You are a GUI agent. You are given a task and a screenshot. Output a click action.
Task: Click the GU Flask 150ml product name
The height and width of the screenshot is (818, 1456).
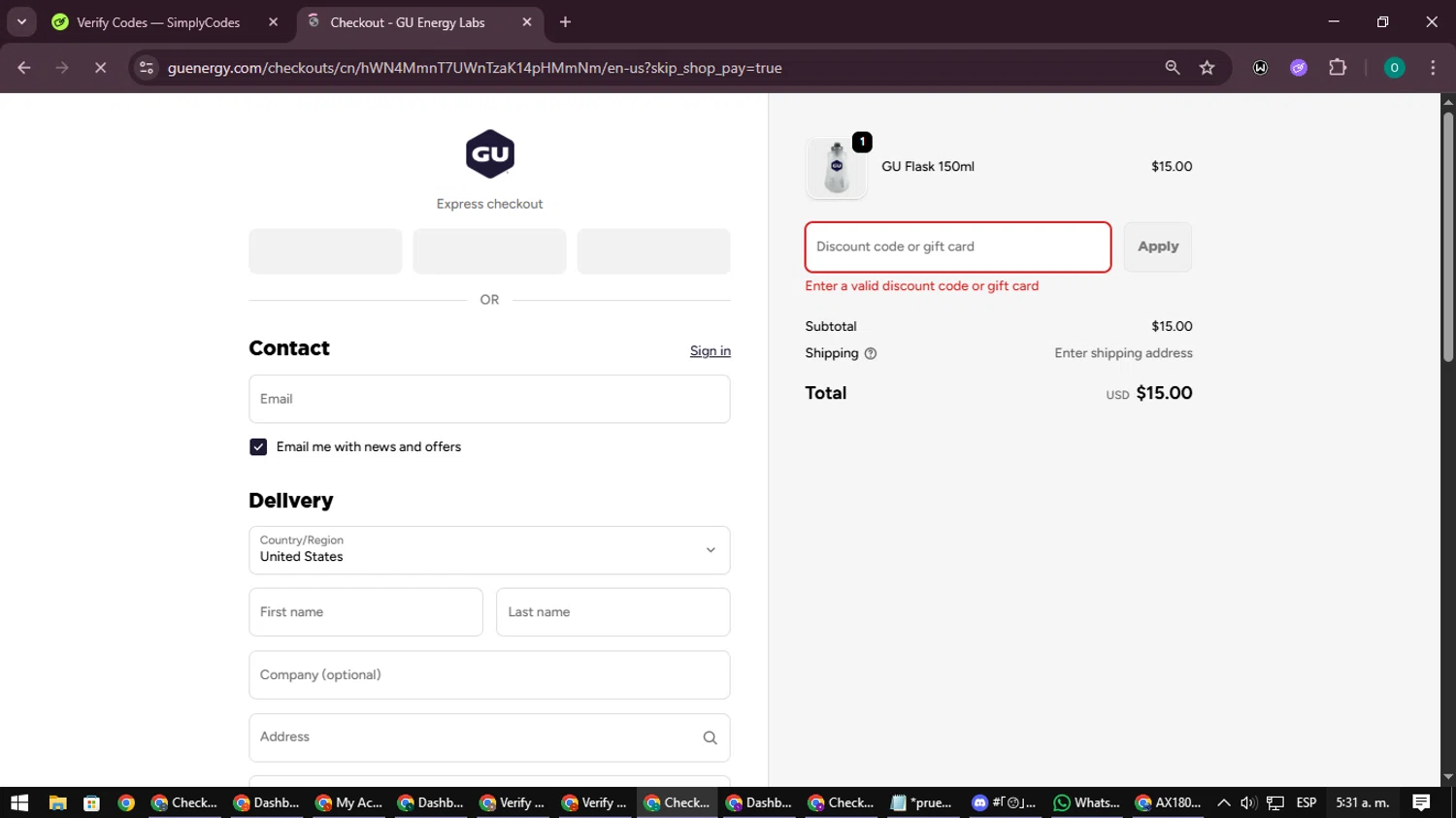[928, 167]
